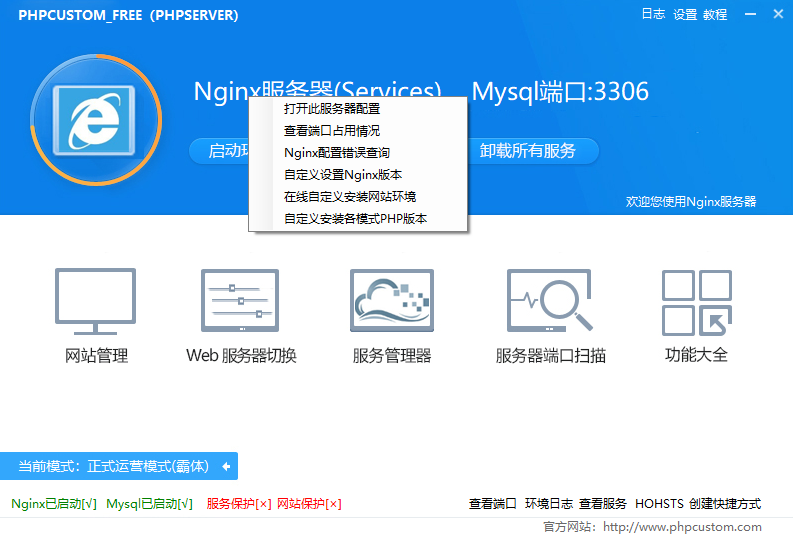Click Mysql已启动 status indicator

[x=149, y=504]
